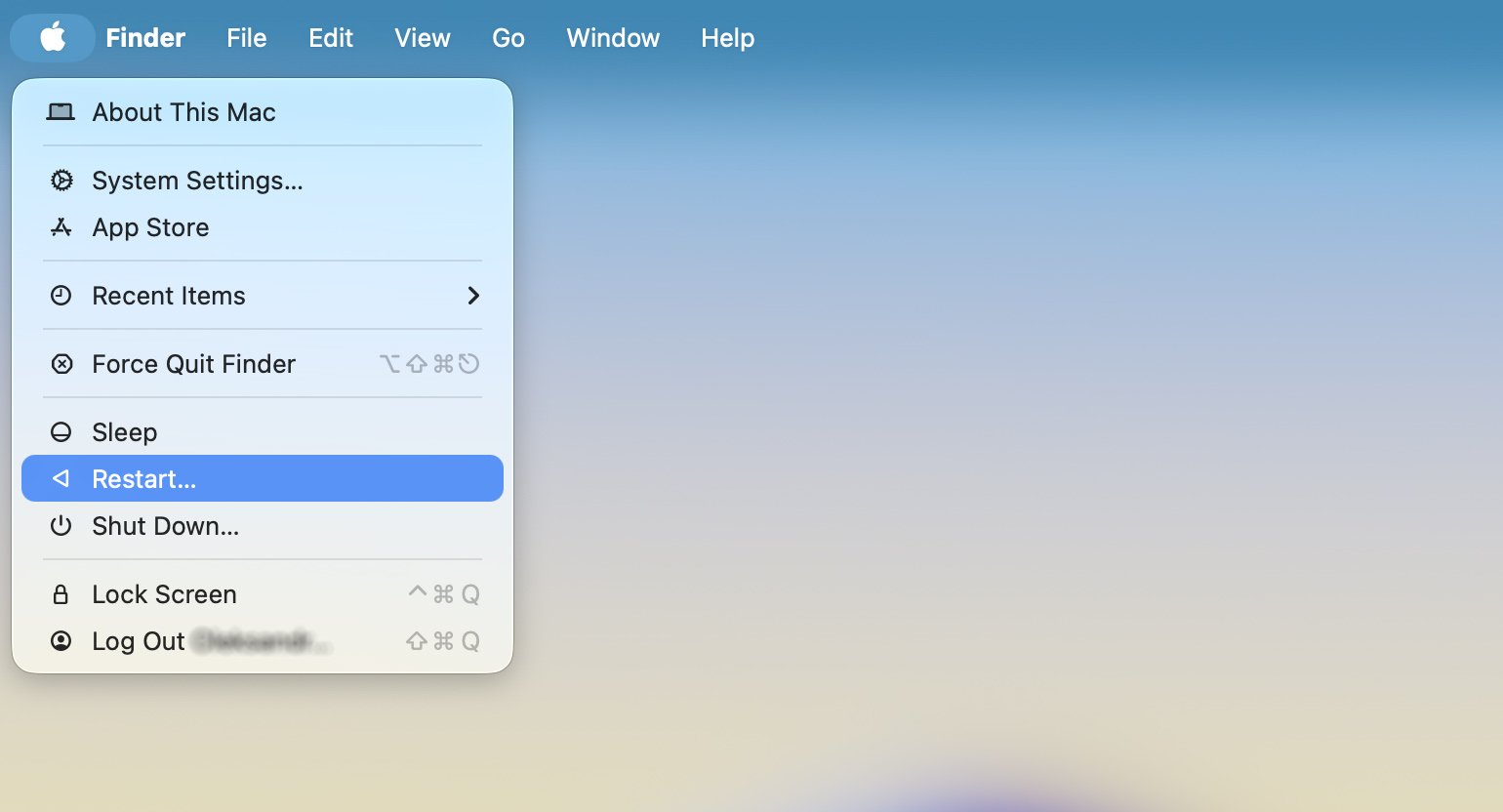Screen dimensions: 1503x812
Task: Expand the Recent Items submenu arrow
Action: (x=473, y=296)
